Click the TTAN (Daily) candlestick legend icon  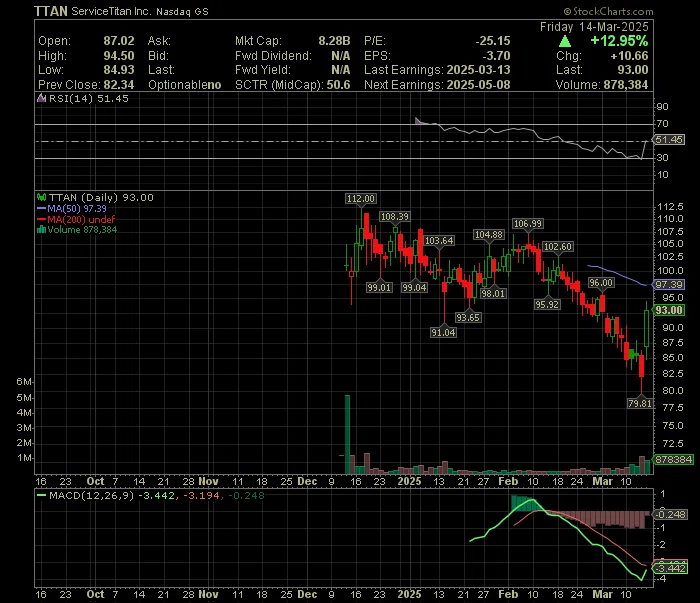click(42, 197)
